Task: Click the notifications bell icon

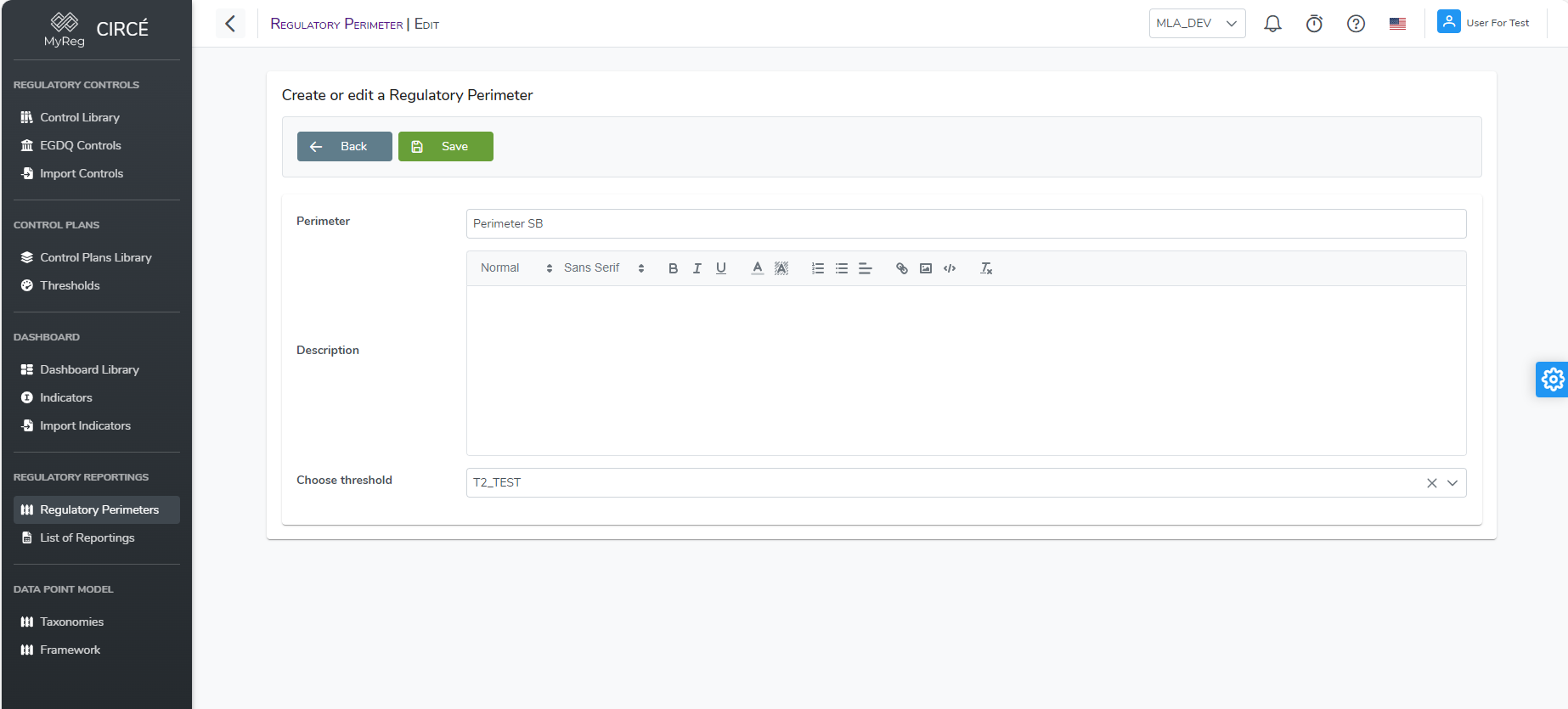Action: click(1272, 24)
